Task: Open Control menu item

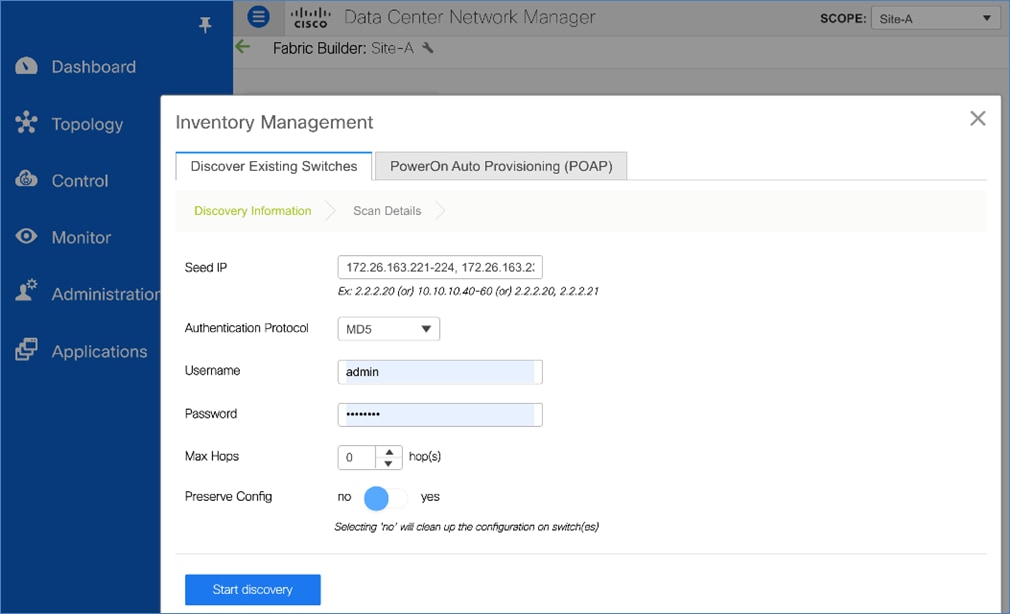Action: tap(80, 181)
